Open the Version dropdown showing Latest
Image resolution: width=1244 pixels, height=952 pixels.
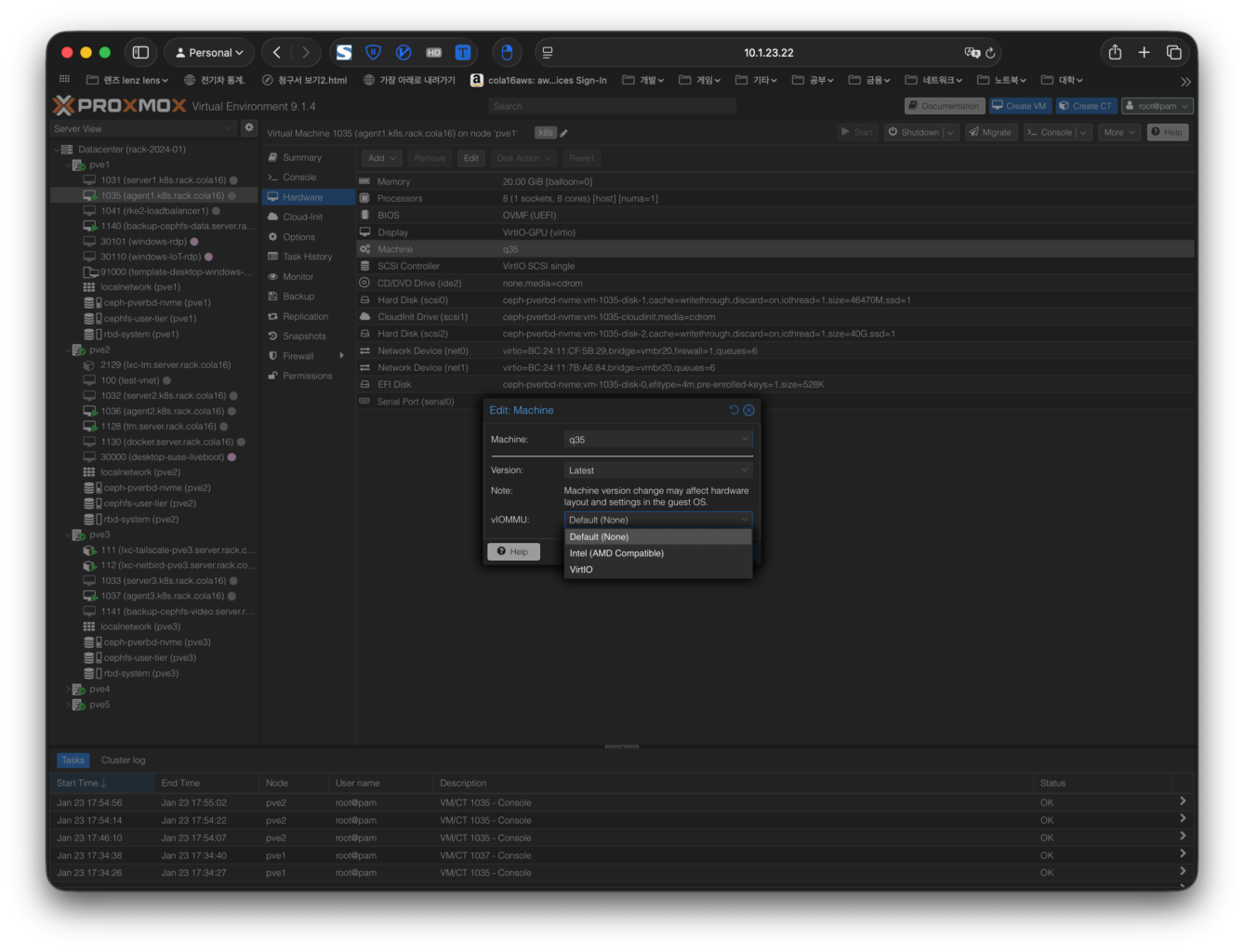657,470
